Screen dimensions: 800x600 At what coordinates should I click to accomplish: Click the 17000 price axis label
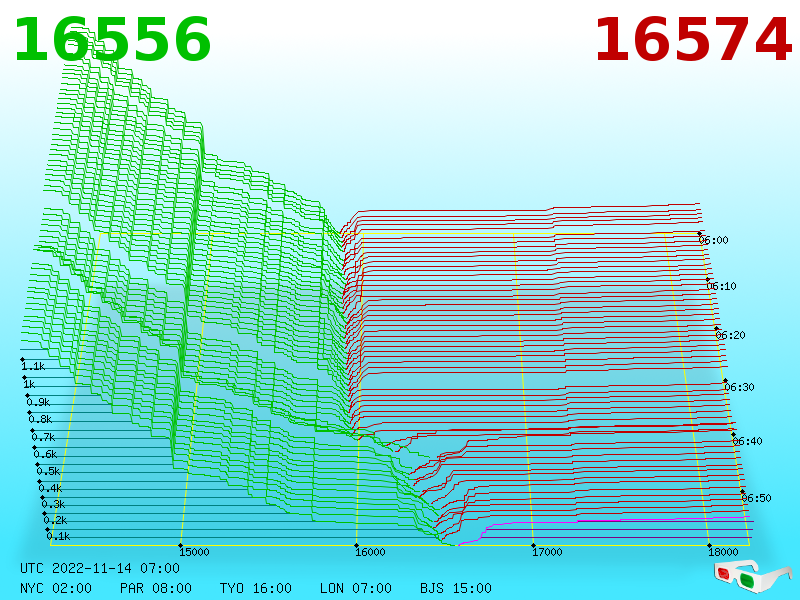[x=547, y=552]
